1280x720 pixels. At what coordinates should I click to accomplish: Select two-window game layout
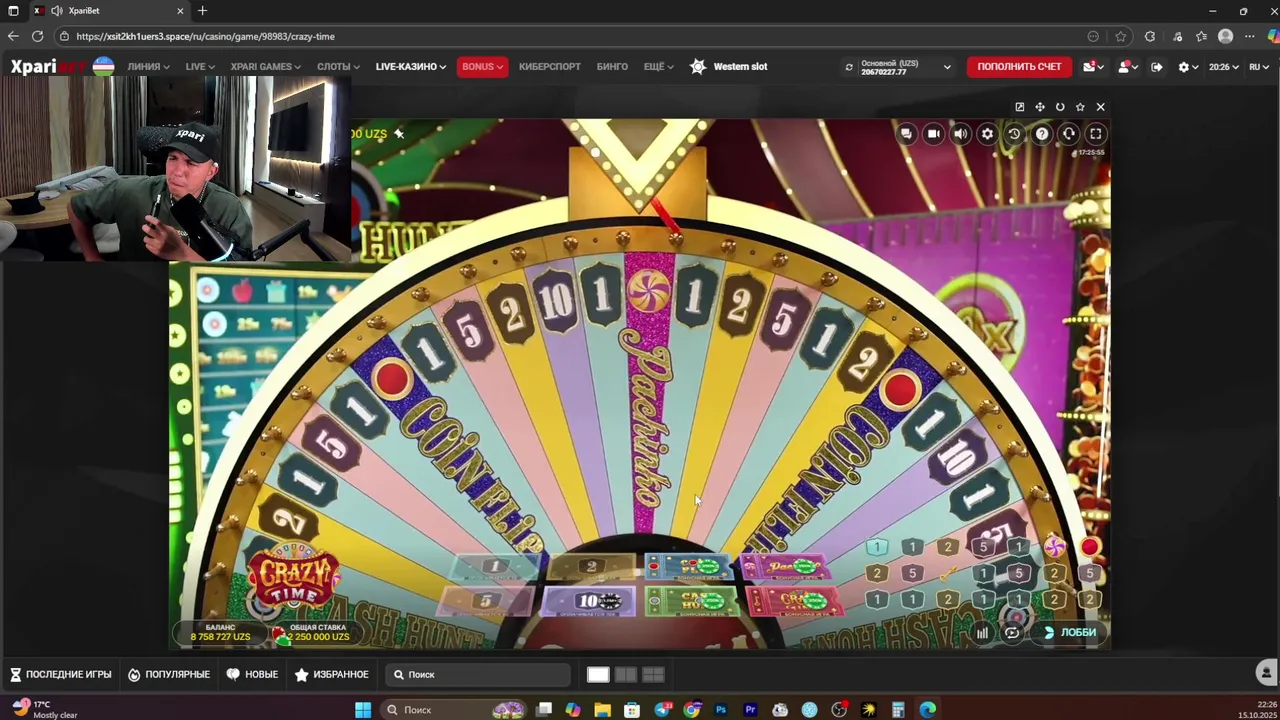pos(625,675)
